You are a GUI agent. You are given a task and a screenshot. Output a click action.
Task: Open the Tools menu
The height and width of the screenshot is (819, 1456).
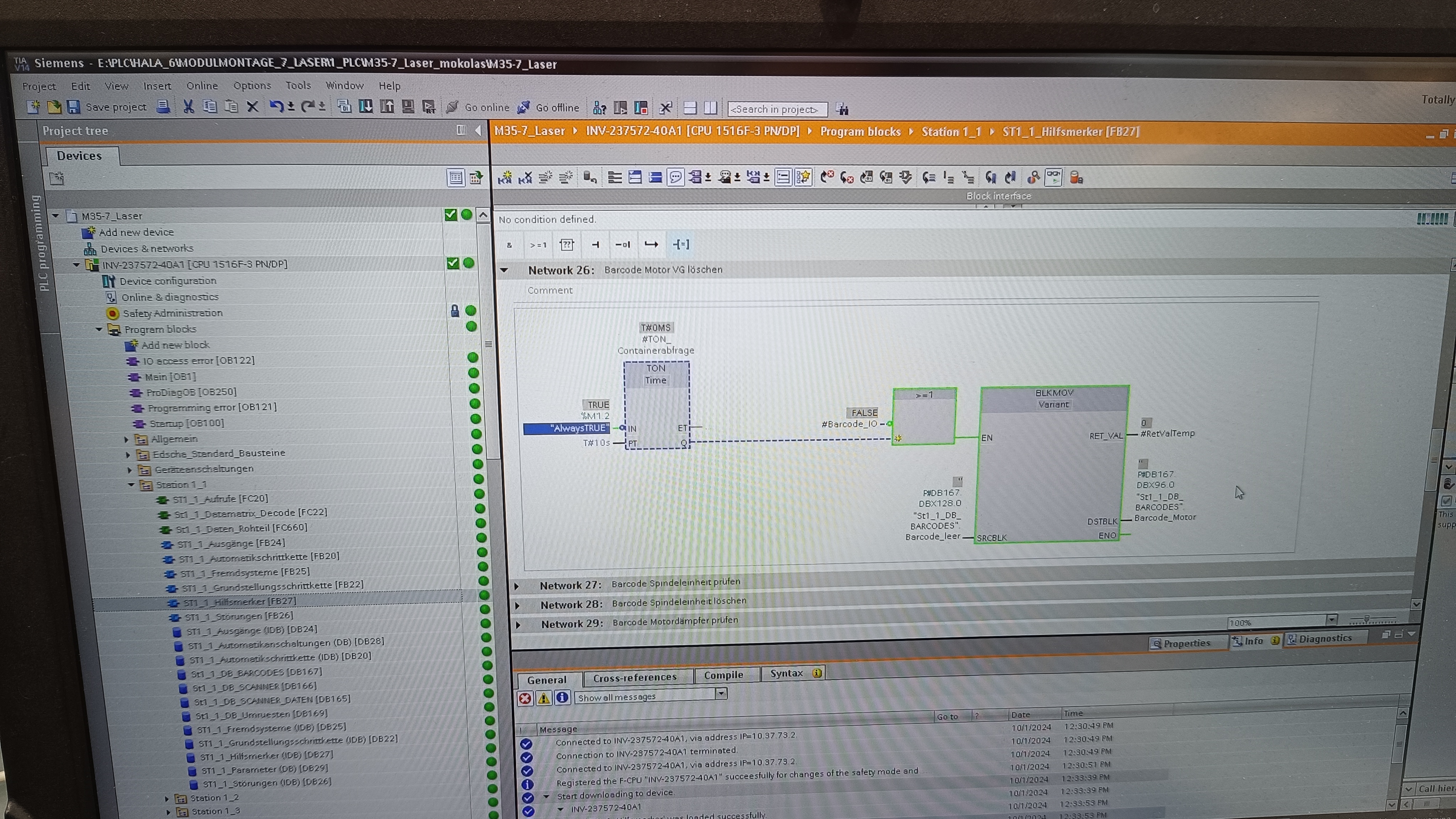tap(298, 85)
